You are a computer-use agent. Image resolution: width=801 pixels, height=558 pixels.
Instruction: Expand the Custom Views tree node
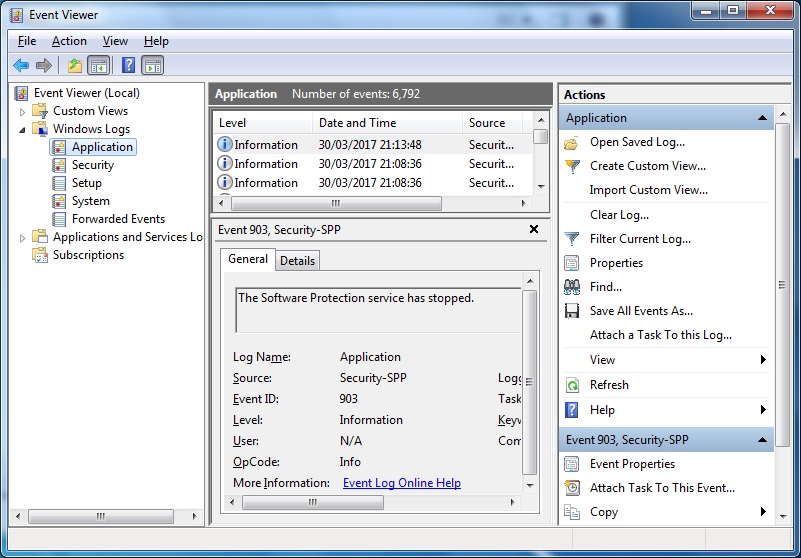22,111
